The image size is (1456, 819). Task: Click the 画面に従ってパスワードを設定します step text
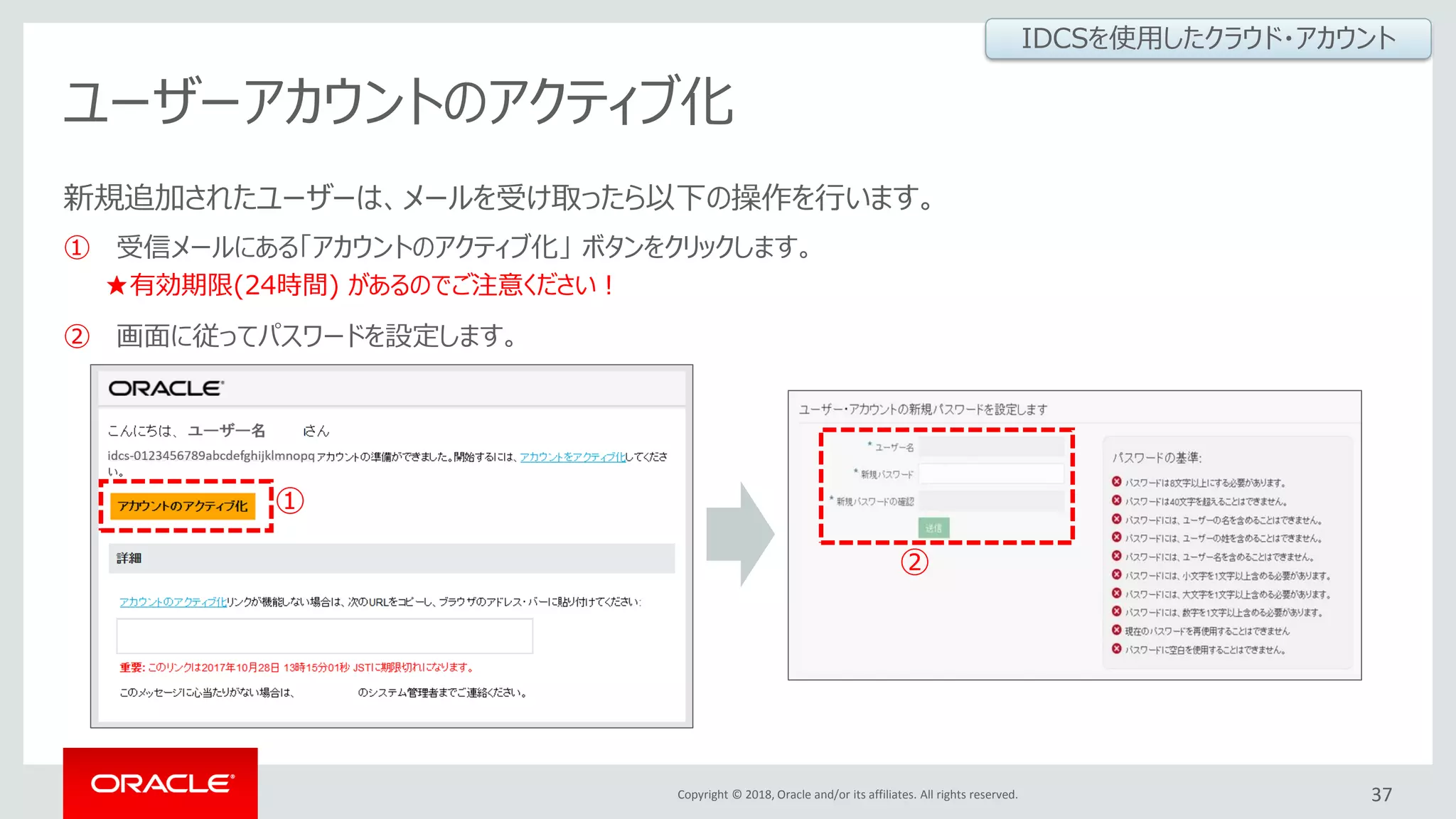pyautogui.click(x=316, y=336)
